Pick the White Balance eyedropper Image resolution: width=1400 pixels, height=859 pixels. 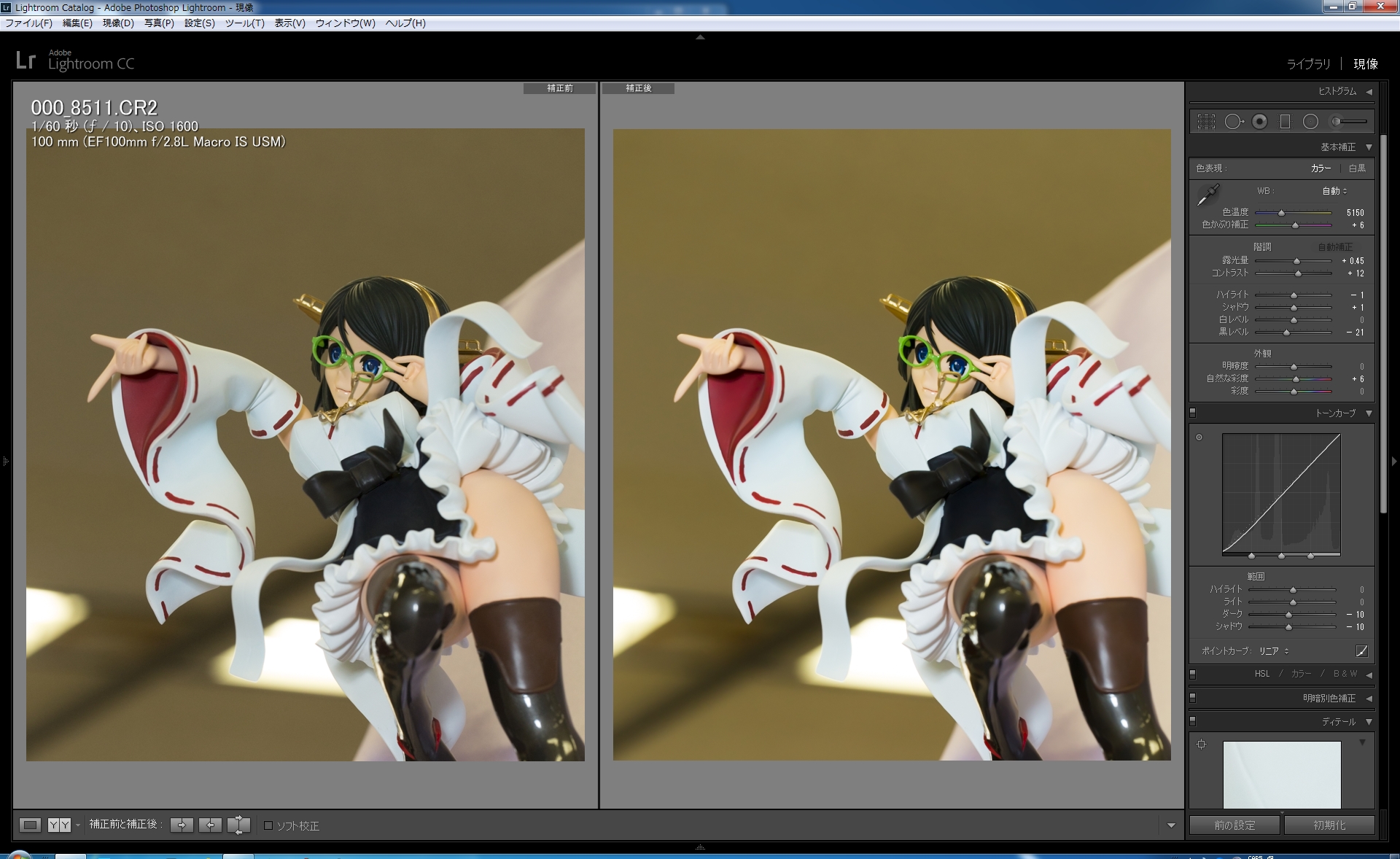(1208, 195)
